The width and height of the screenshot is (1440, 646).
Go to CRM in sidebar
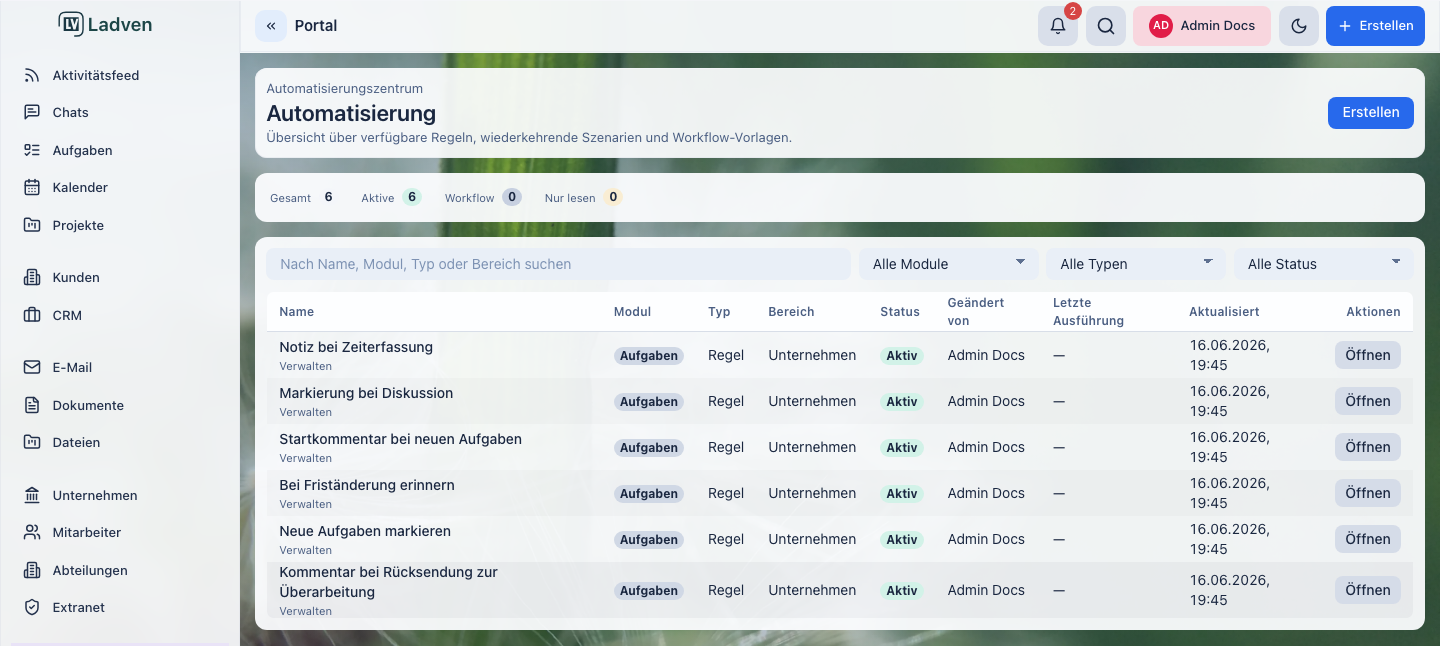coord(67,315)
